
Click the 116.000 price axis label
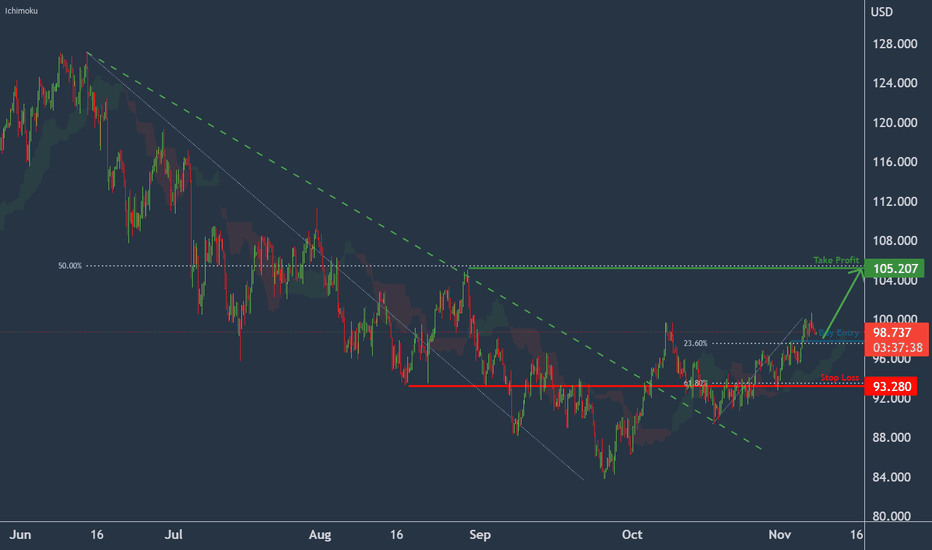[895, 162]
